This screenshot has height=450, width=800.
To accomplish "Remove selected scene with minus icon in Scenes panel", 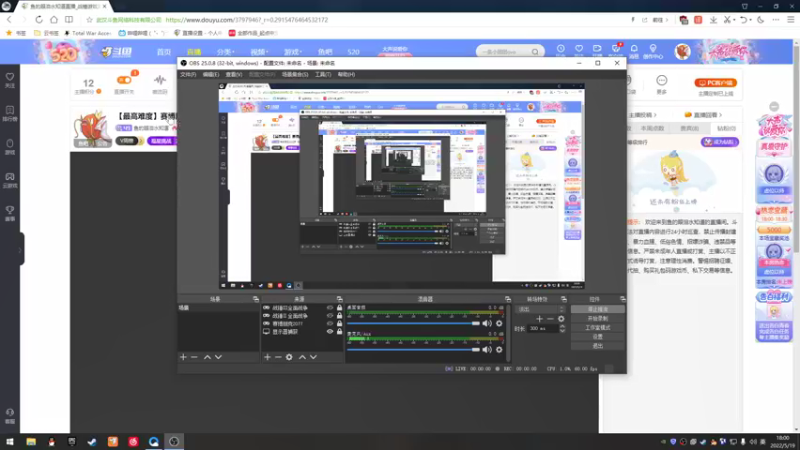I will 194,357.
